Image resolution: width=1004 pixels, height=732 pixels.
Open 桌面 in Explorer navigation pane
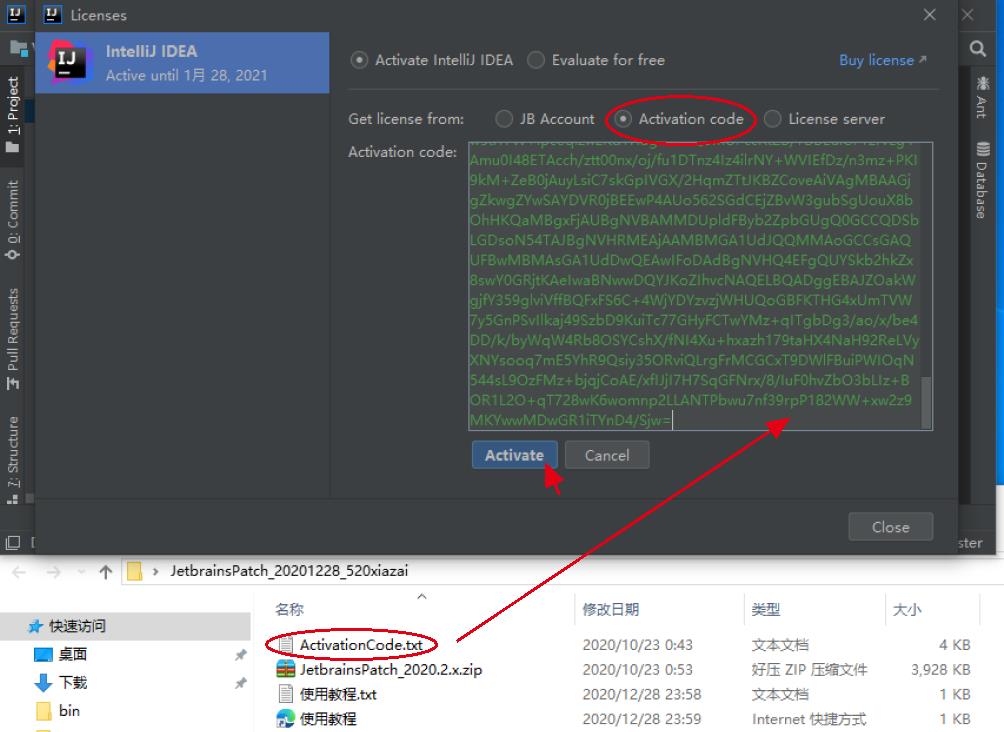[72, 654]
